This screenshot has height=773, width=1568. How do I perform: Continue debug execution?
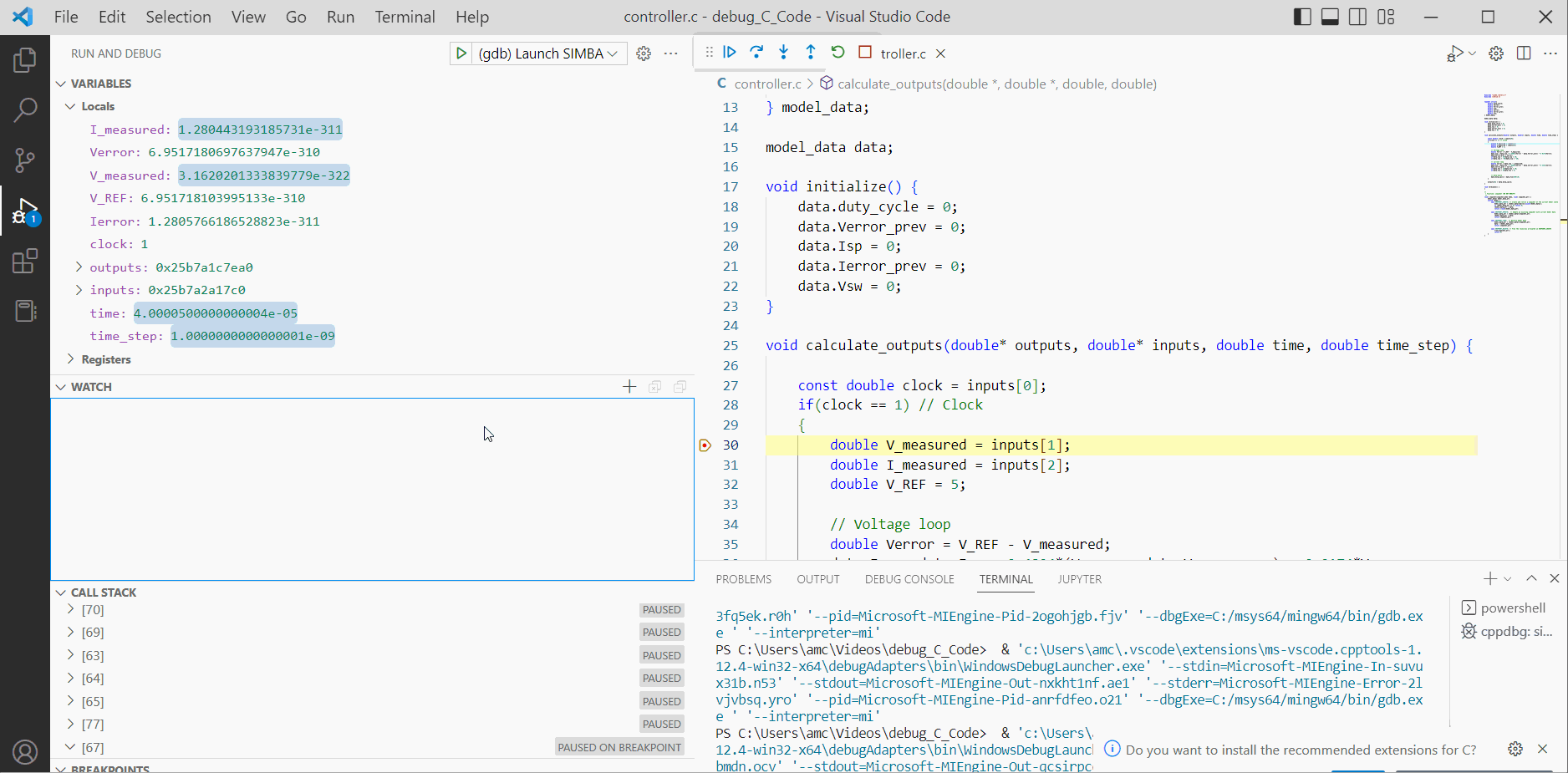(730, 52)
